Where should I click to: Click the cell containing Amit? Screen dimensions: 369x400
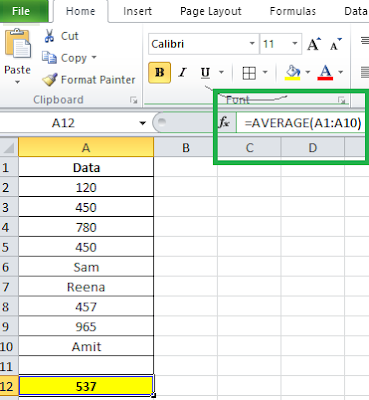pos(86,346)
